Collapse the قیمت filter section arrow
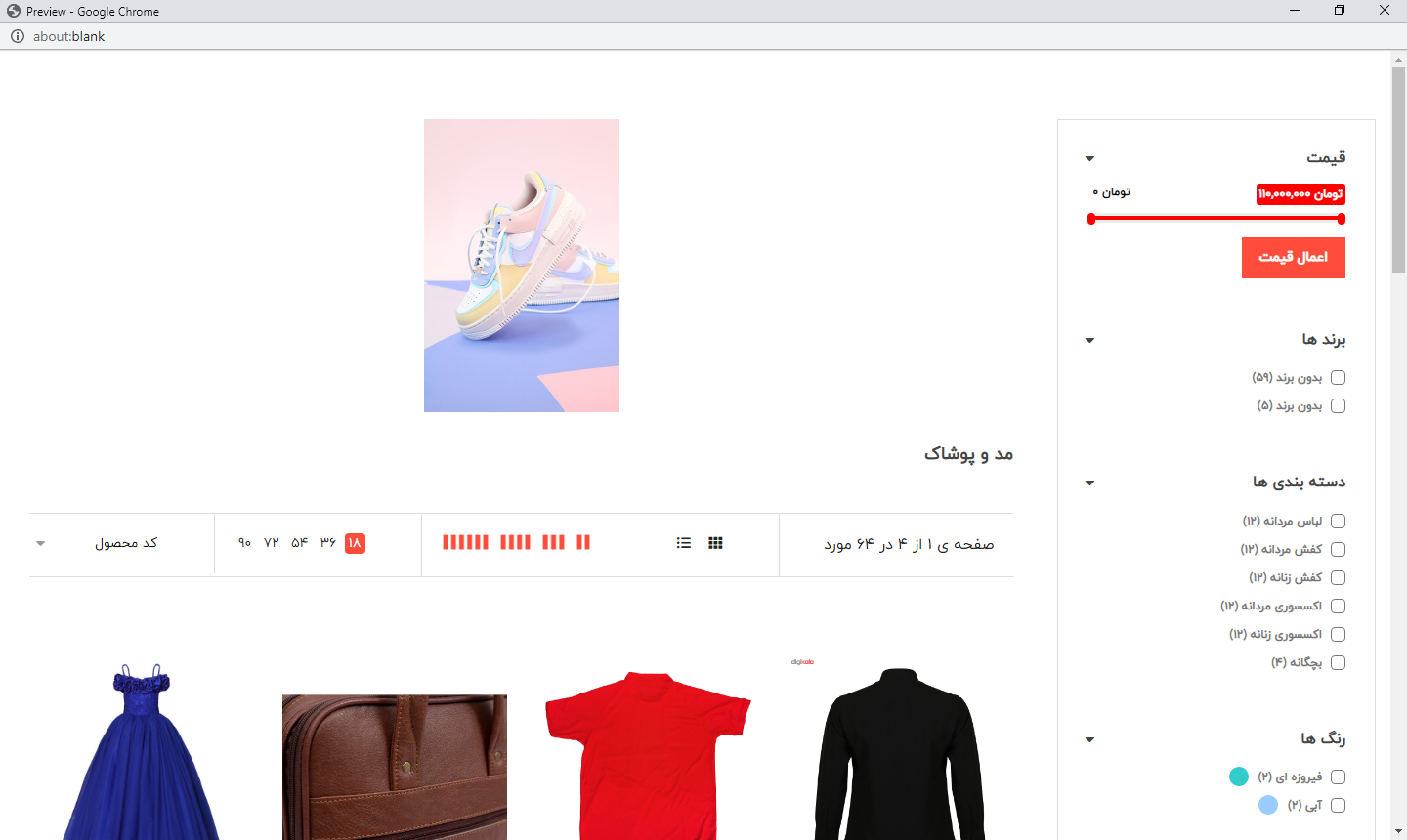The image size is (1407, 840). [x=1089, y=158]
